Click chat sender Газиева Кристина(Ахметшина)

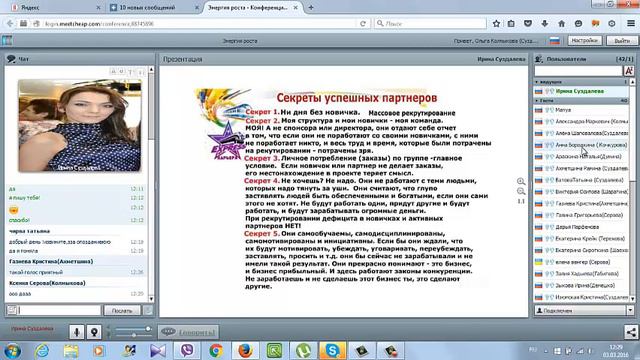pyautogui.click(x=51, y=262)
